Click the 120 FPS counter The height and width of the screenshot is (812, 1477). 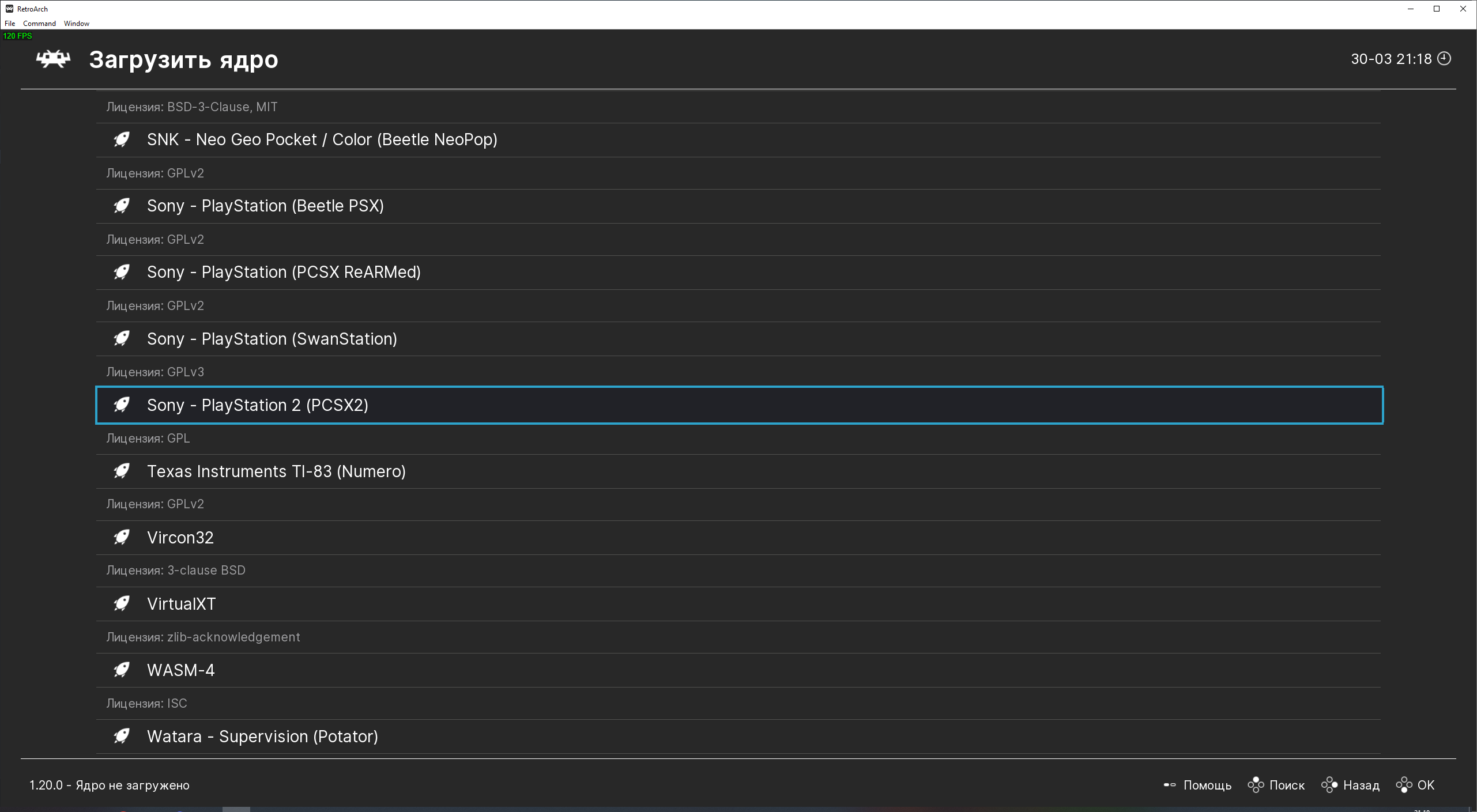pyautogui.click(x=17, y=36)
